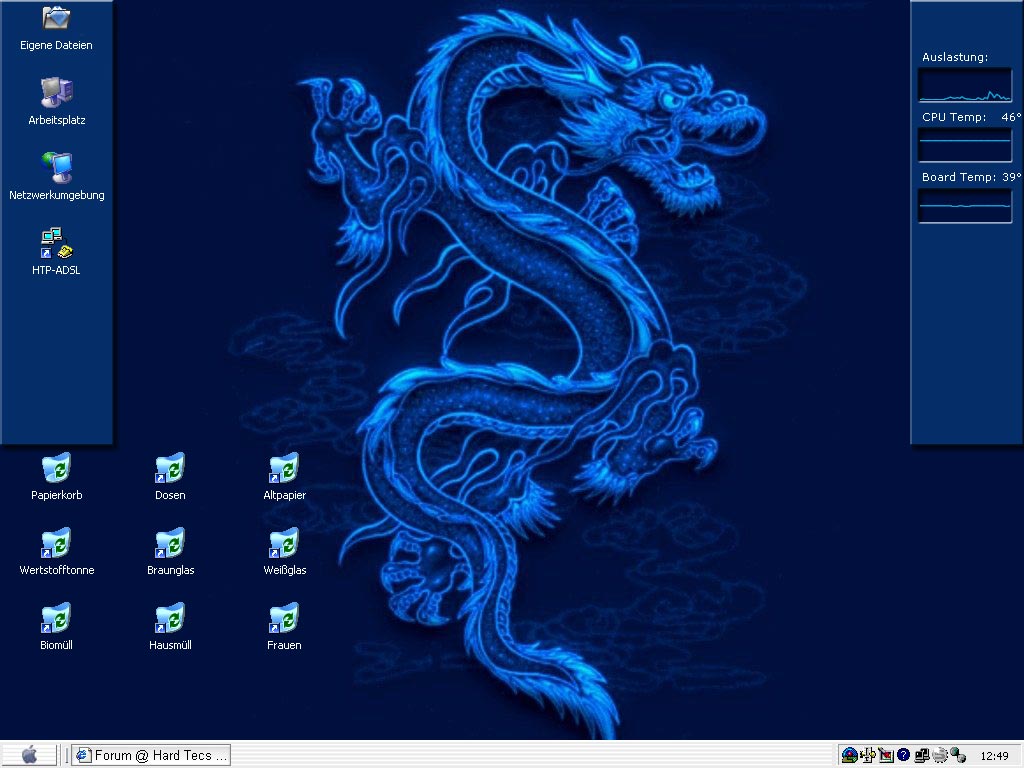Image resolution: width=1024 pixels, height=768 pixels.
Task: Select the Braunglas shortcut icon
Action: pyautogui.click(x=170, y=543)
